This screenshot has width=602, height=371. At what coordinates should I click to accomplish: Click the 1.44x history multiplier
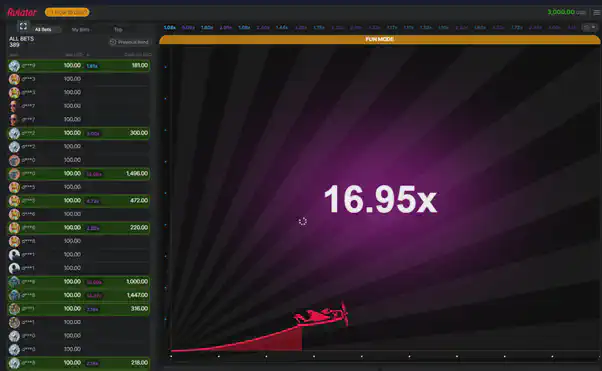tap(282, 28)
